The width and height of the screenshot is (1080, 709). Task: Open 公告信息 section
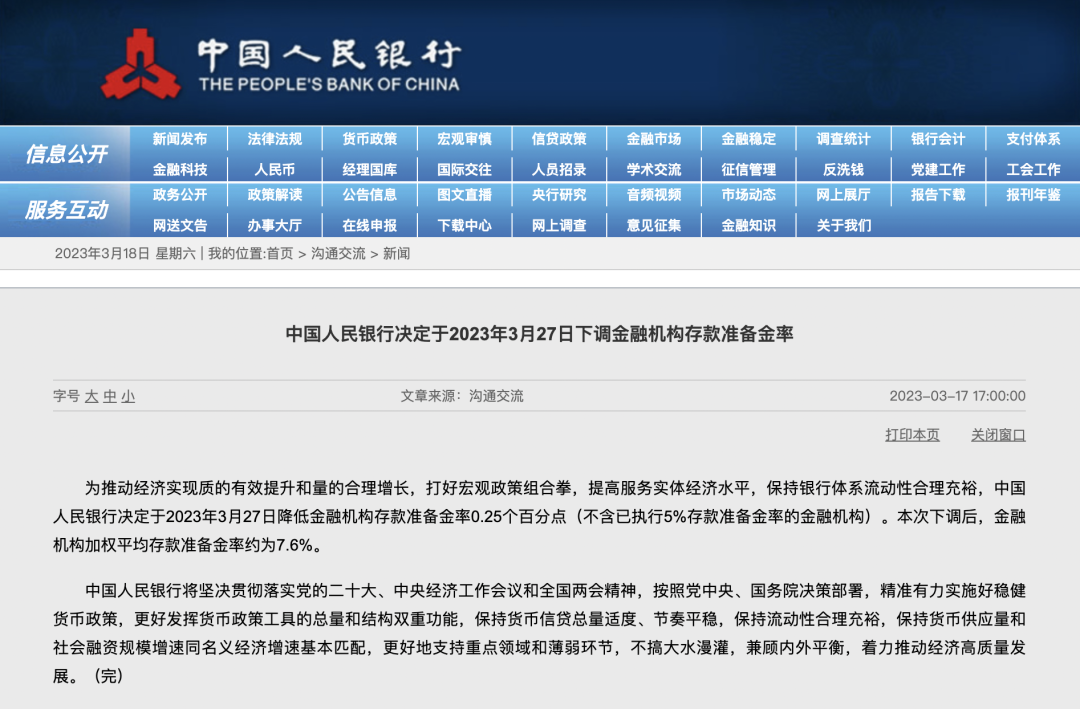370,195
